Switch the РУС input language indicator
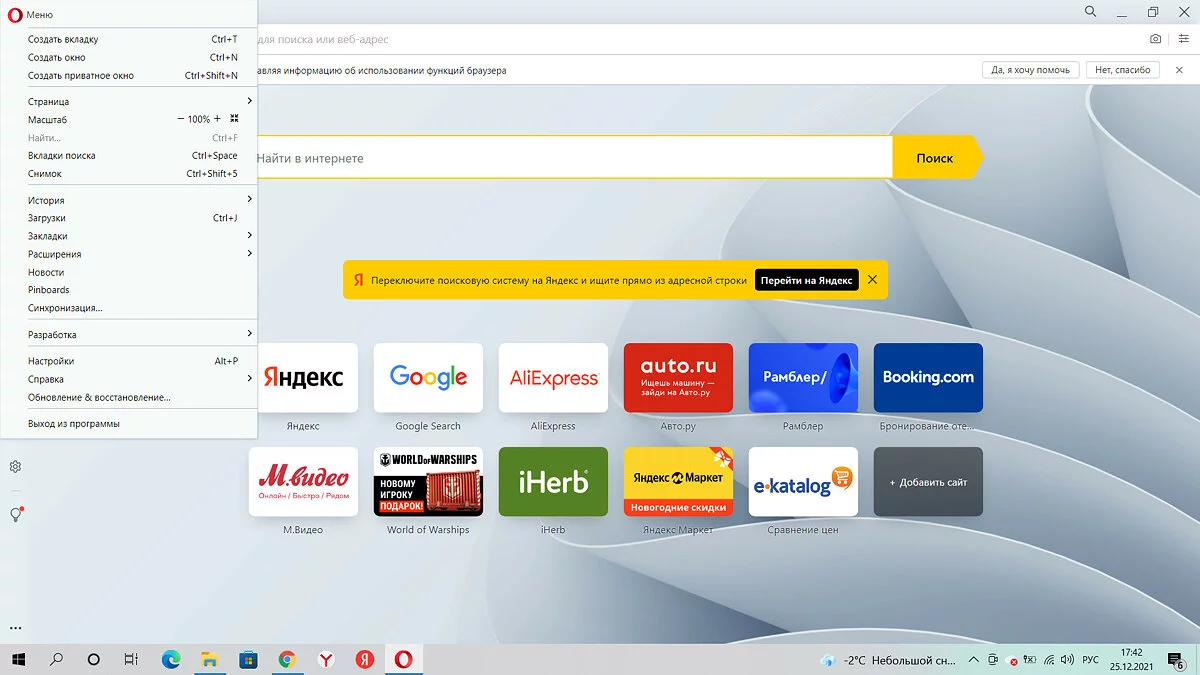This screenshot has height=675, width=1200. pyautogui.click(x=1091, y=660)
